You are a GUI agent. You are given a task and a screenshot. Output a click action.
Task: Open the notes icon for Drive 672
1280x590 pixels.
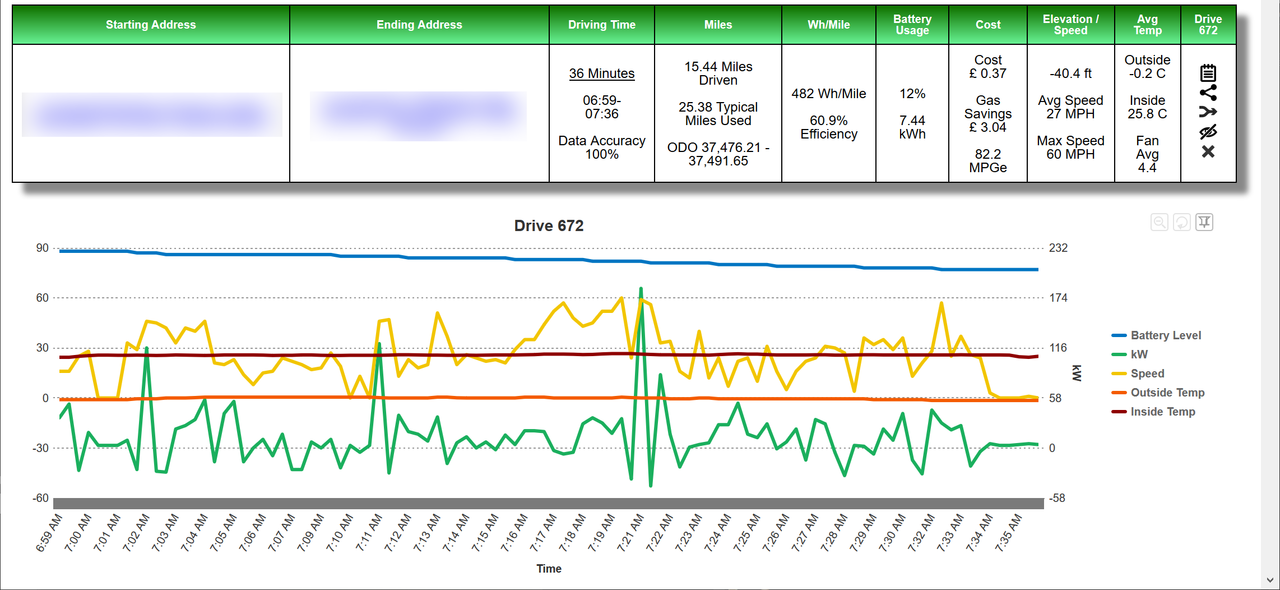pyautogui.click(x=1207, y=73)
